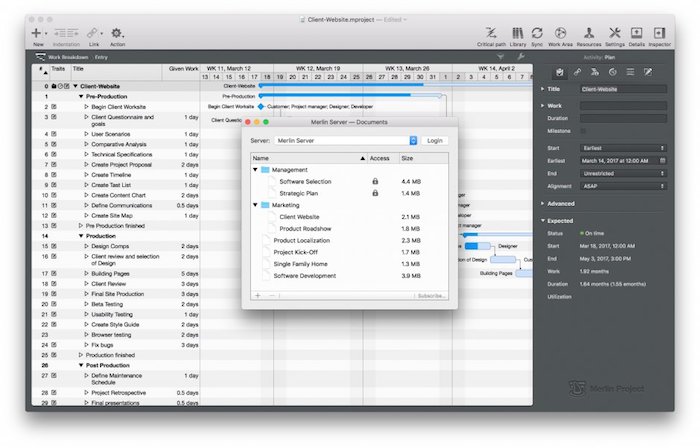
Task: Collapse the Management folder
Action: (x=255, y=170)
